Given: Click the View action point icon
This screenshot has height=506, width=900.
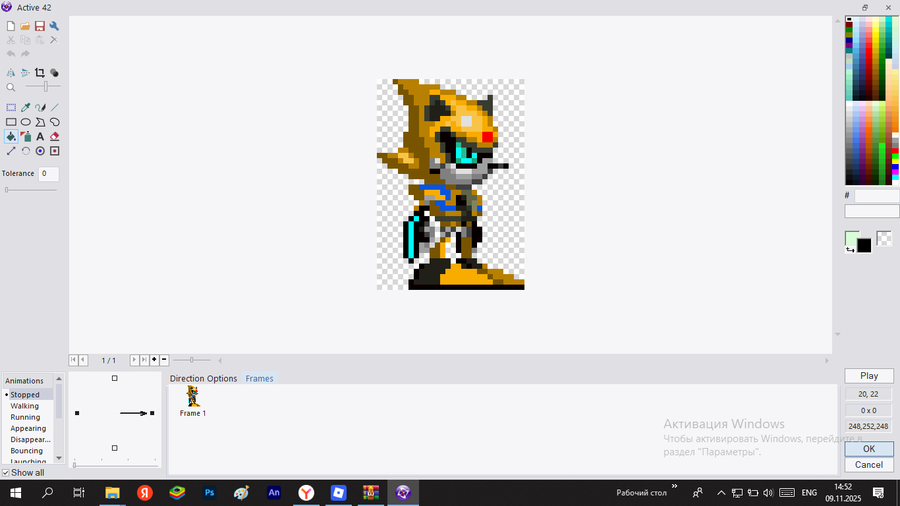Looking at the screenshot, I should coord(55,151).
